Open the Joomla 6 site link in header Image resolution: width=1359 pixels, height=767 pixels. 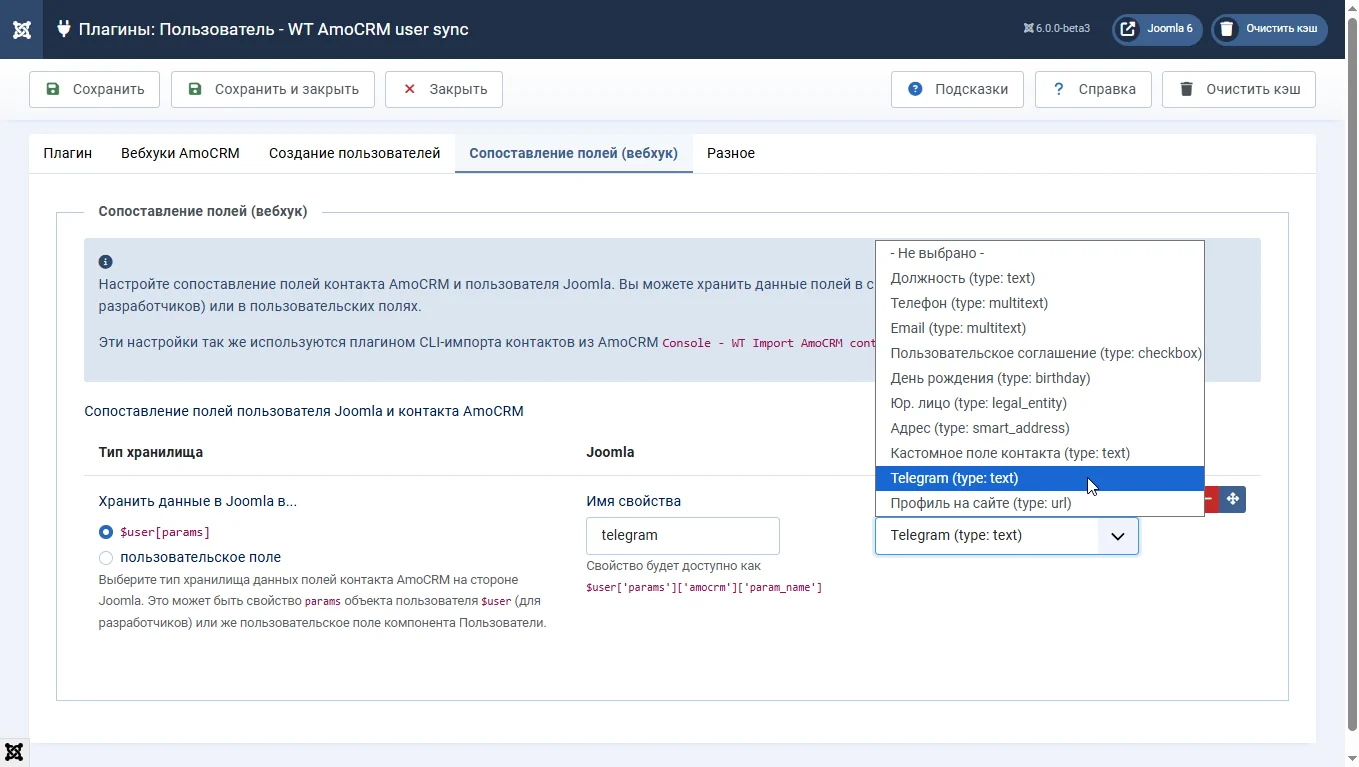(1157, 29)
